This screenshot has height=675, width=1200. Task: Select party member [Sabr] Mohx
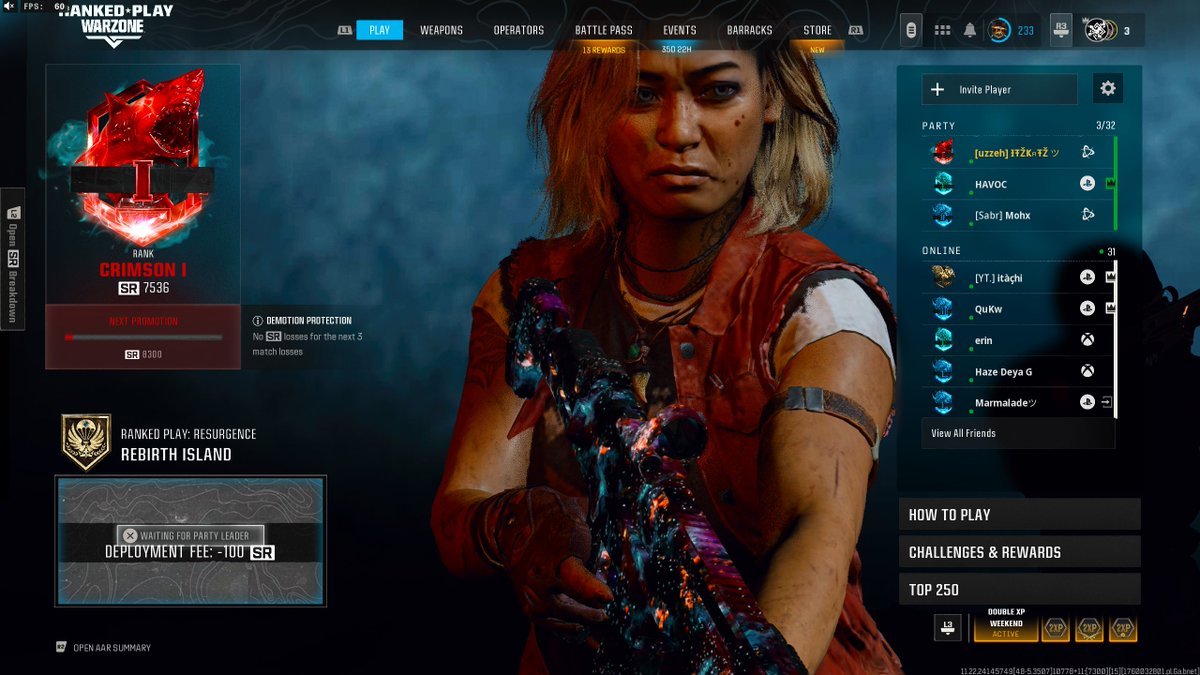pyautogui.click(x=1016, y=215)
